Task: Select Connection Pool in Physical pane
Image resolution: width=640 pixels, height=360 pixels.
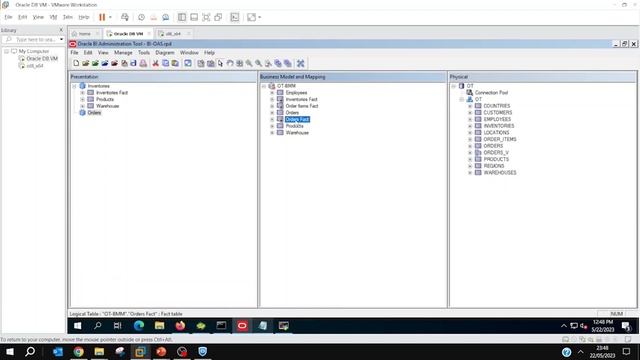Action: tap(491, 93)
